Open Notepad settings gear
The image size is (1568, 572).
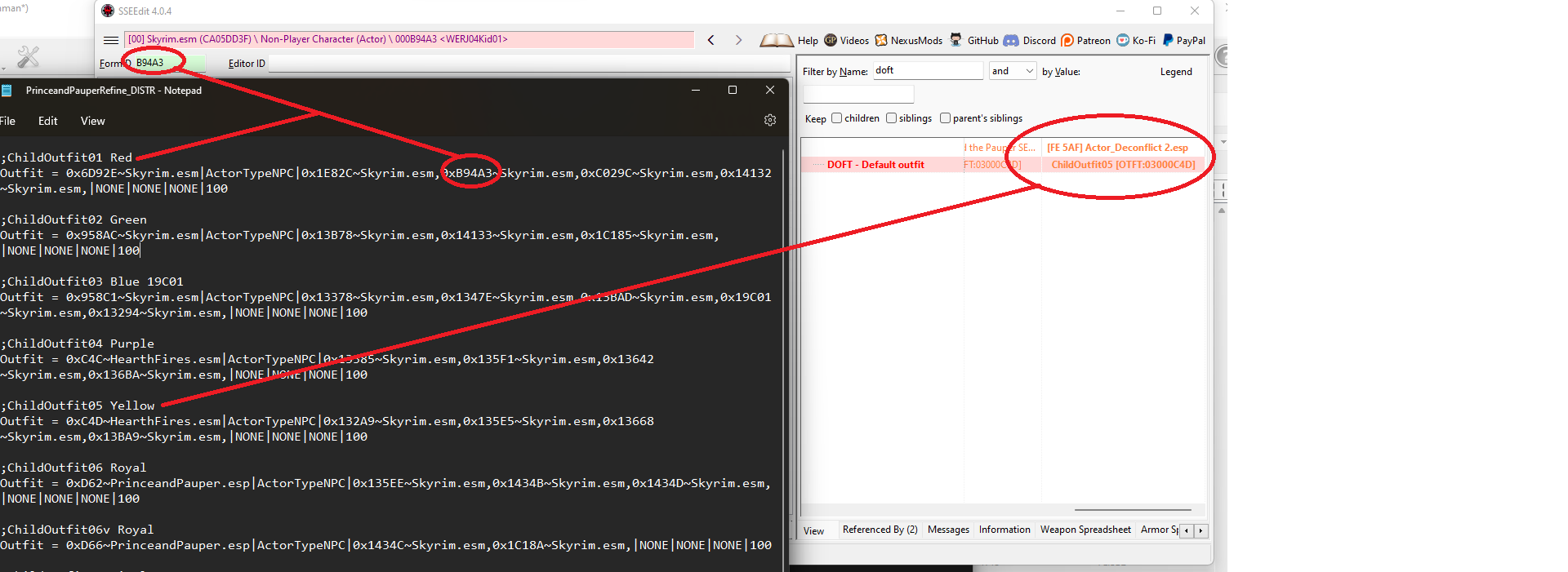coord(770,120)
